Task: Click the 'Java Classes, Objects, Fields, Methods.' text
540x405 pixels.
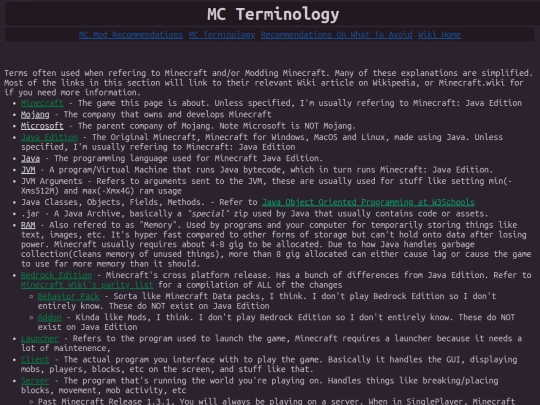Action: click(x=113, y=202)
